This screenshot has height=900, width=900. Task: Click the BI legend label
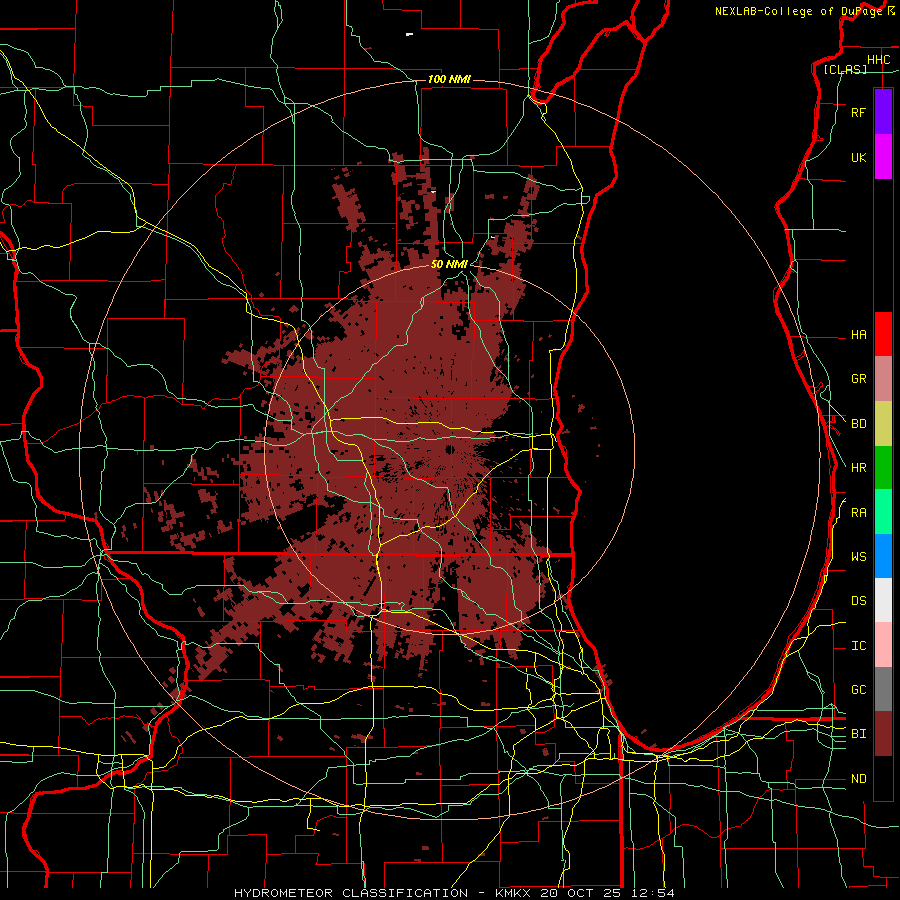click(x=858, y=734)
